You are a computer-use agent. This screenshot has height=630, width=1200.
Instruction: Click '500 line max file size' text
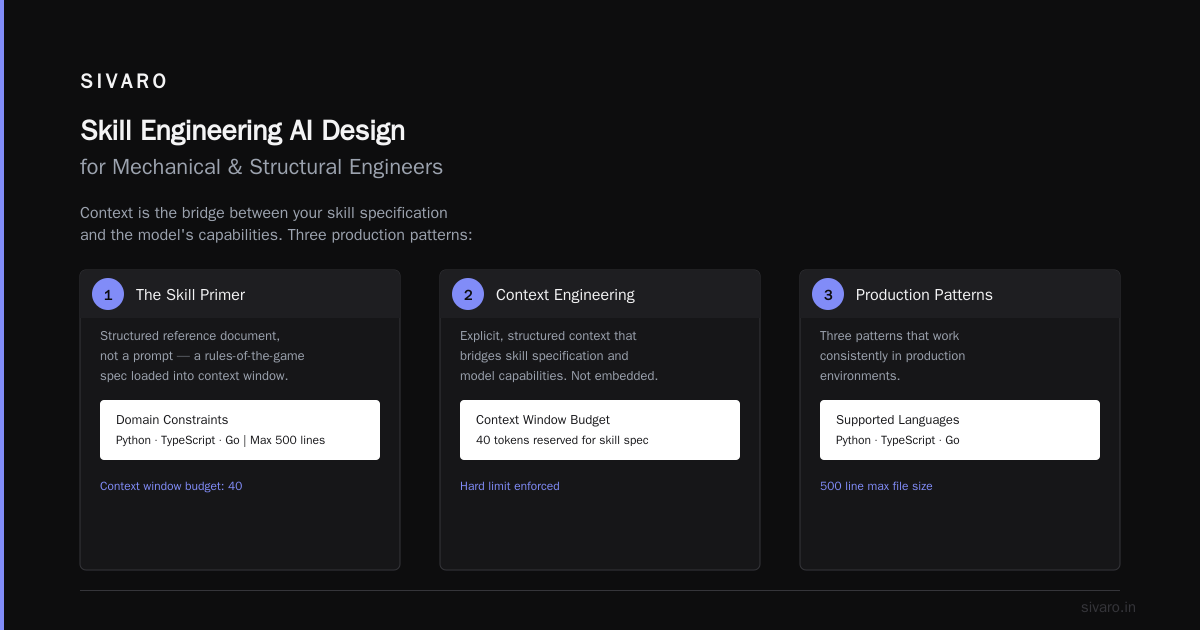tap(876, 486)
